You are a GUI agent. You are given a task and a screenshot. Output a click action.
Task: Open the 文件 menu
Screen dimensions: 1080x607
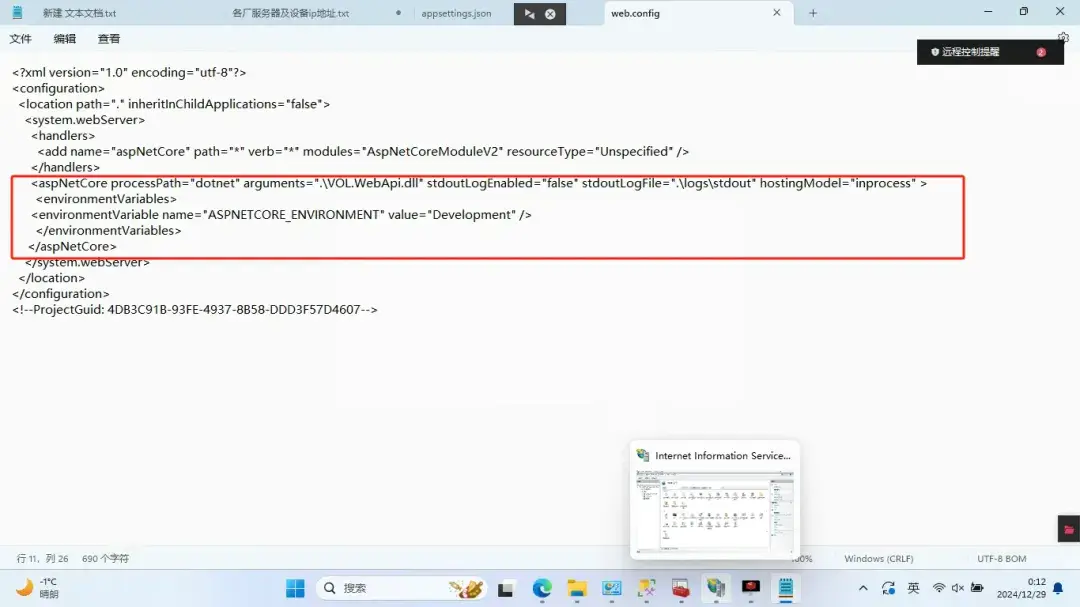(x=21, y=38)
